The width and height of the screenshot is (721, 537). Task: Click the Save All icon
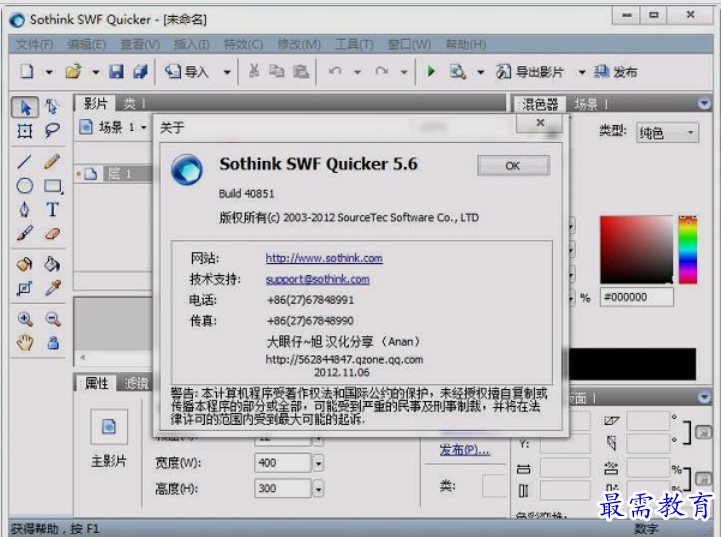(x=140, y=72)
